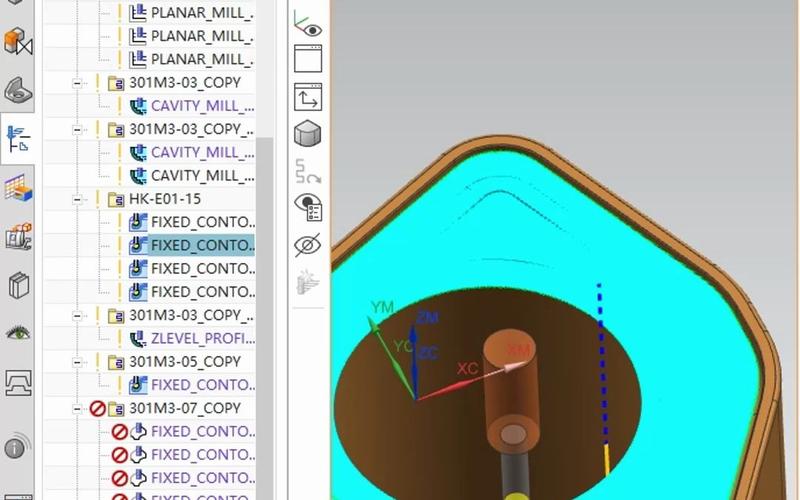Open the Constraint Navigator sidebar tab
This screenshot has height=500, width=800.
coord(18,91)
